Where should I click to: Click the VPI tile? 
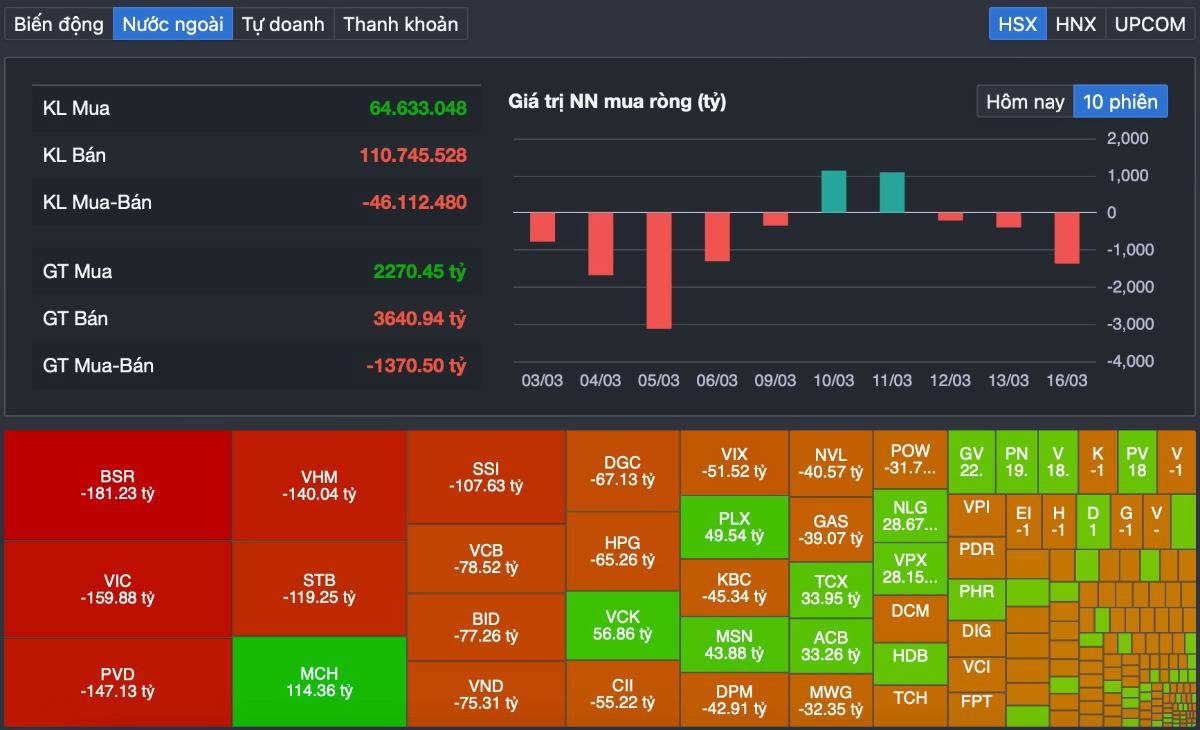click(976, 513)
